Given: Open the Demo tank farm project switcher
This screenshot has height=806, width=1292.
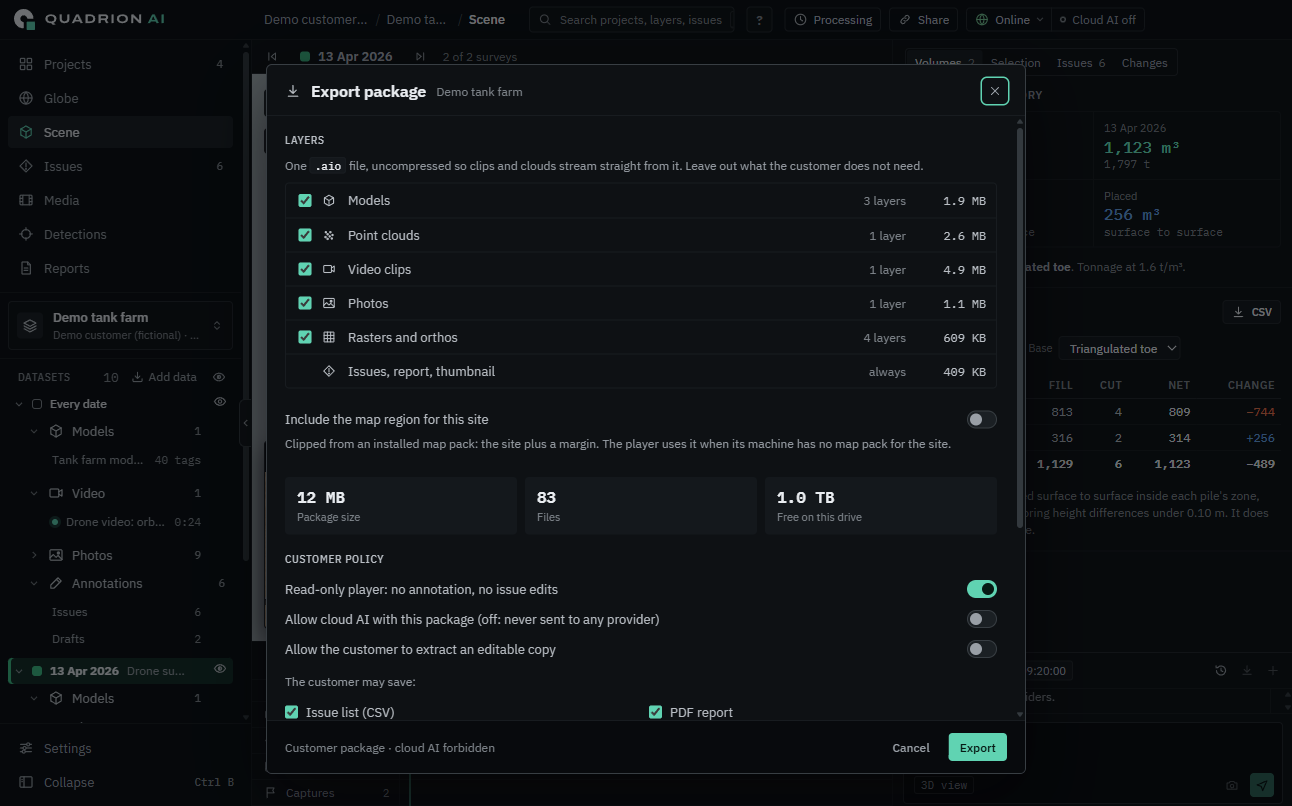Looking at the screenshot, I should (x=120, y=325).
